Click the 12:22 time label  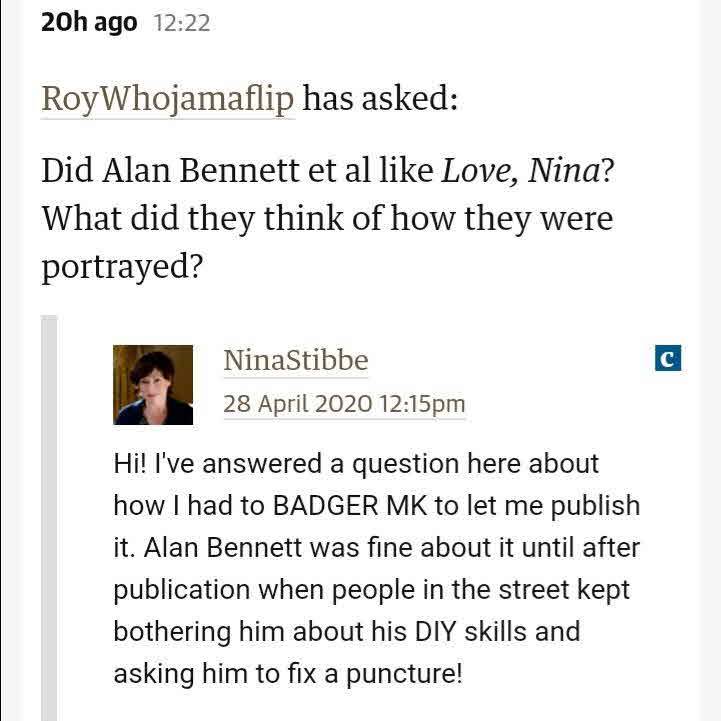point(182,23)
